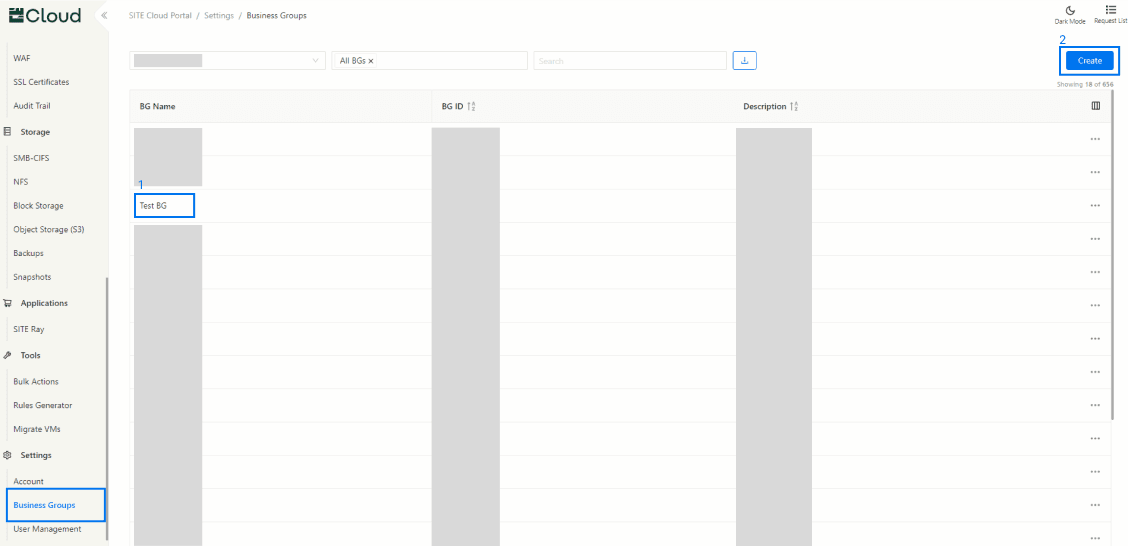
Task: Collapse the sidebar with double-chevron icon
Action: click(104, 15)
